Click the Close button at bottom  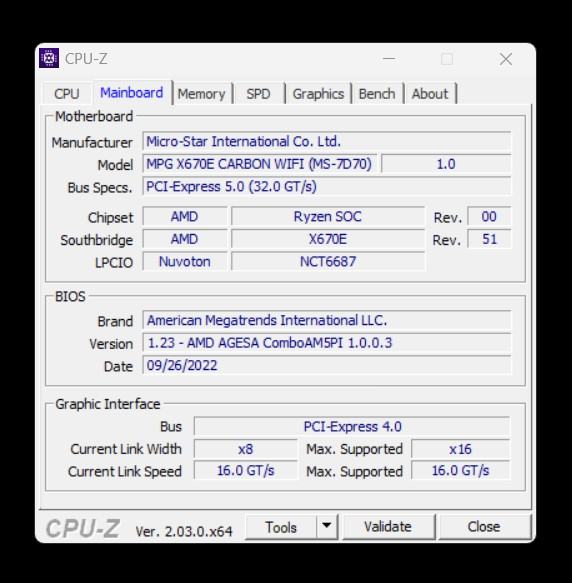tap(484, 526)
